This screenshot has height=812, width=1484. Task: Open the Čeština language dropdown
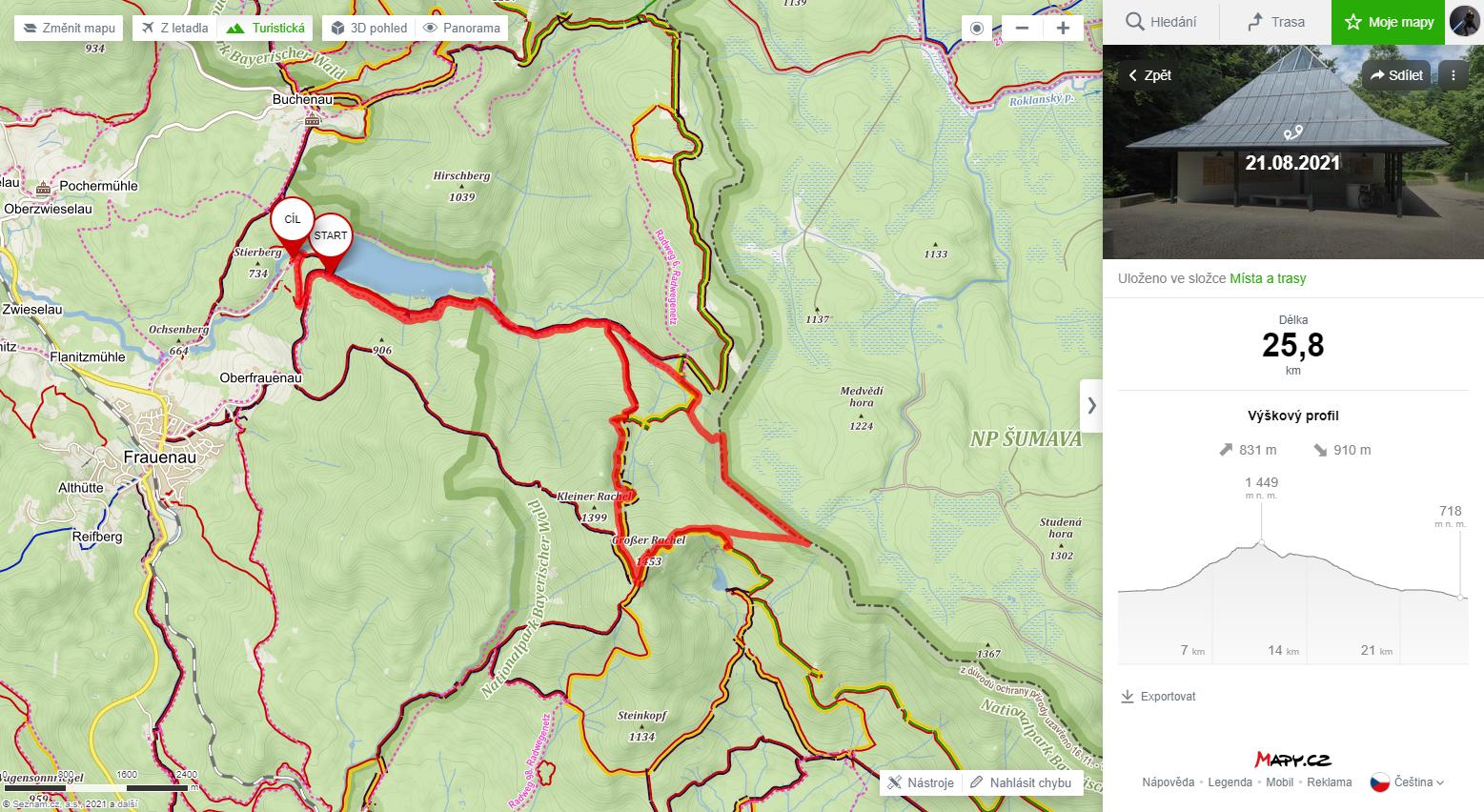[x=1408, y=782]
